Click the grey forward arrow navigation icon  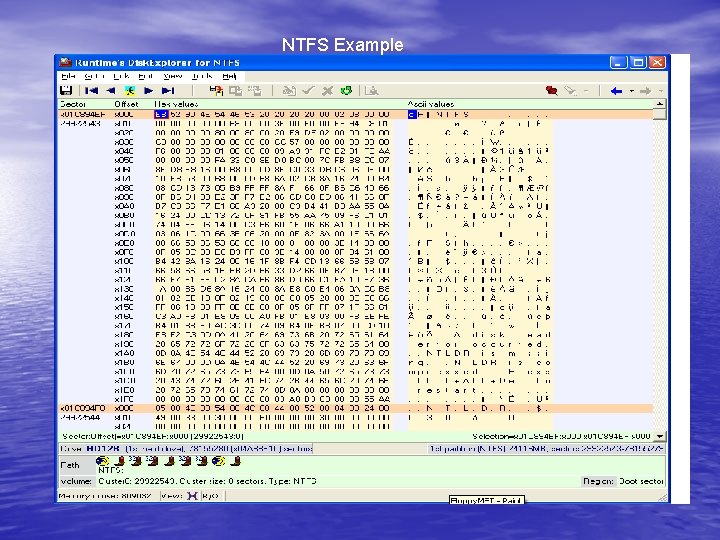pyautogui.click(x=645, y=91)
